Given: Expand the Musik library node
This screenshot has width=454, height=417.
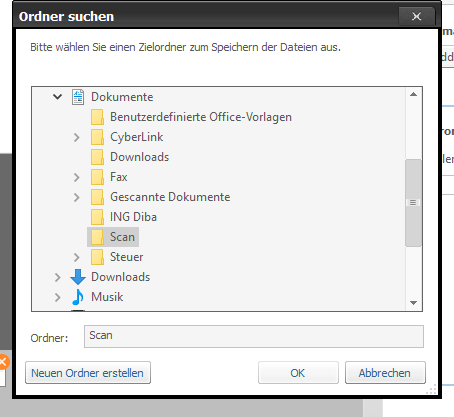Looking at the screenshot, I should pos(58,297).
